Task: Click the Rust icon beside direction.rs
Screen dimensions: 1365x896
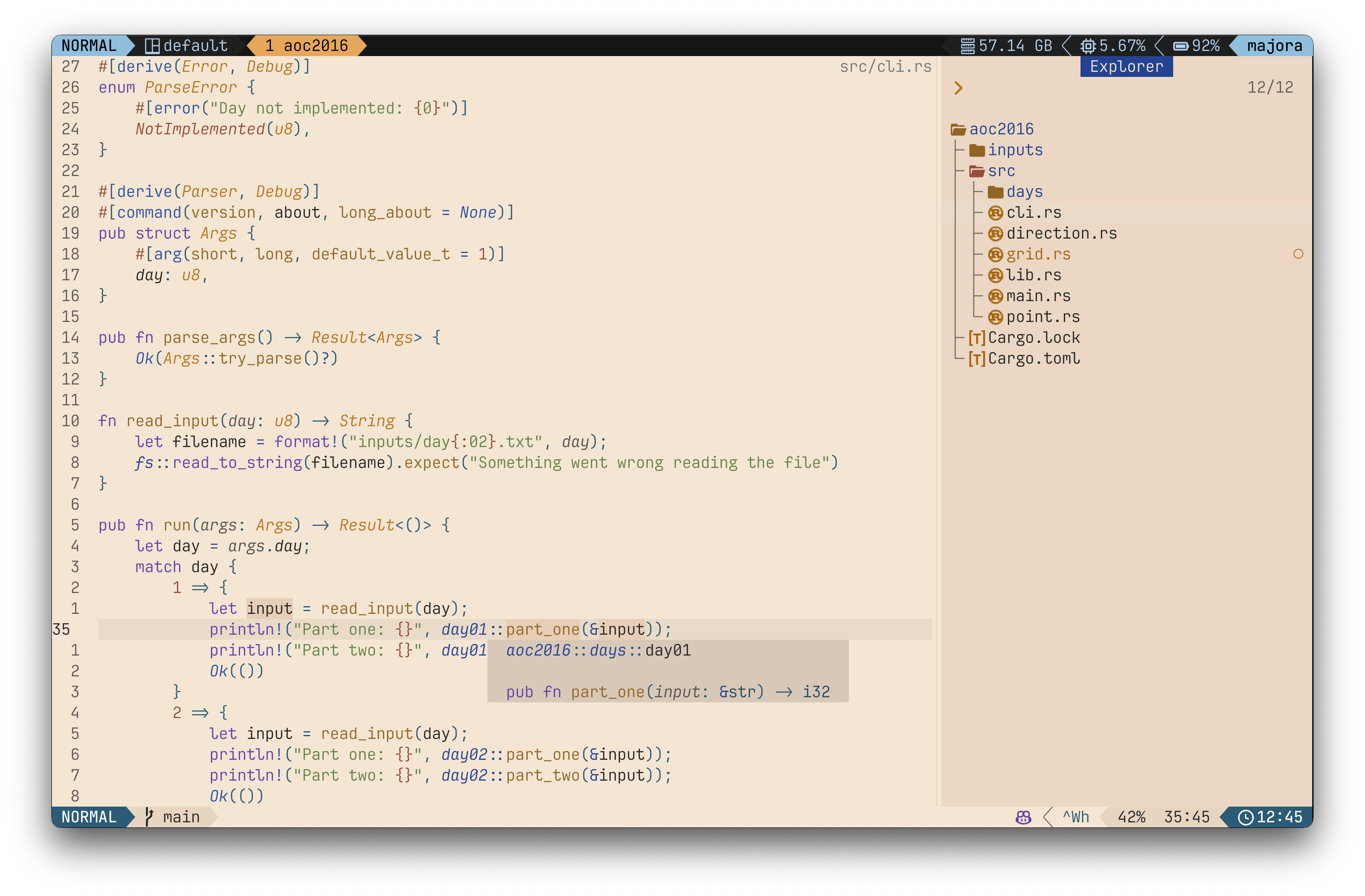Action: [995, 233]
